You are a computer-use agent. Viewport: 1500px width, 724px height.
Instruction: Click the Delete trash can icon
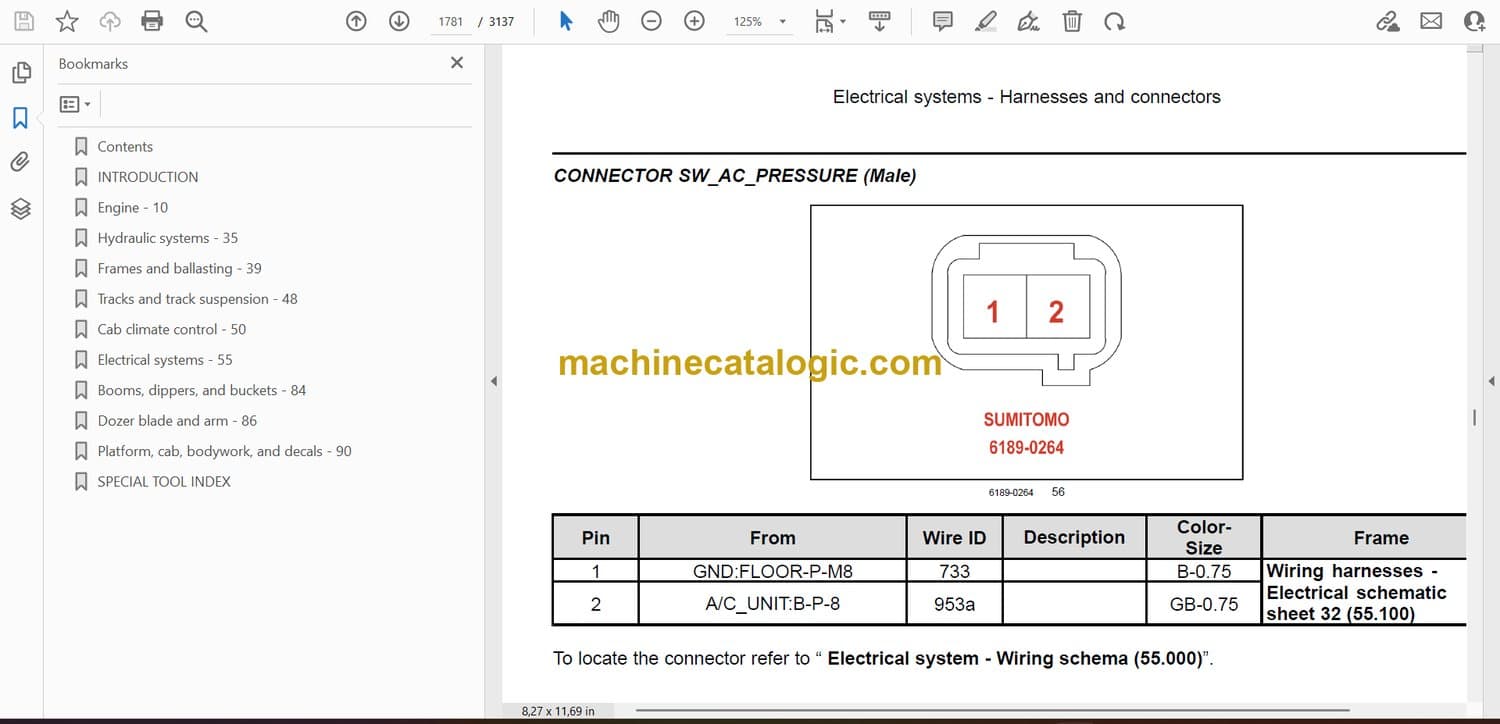tap(1072, 21)
